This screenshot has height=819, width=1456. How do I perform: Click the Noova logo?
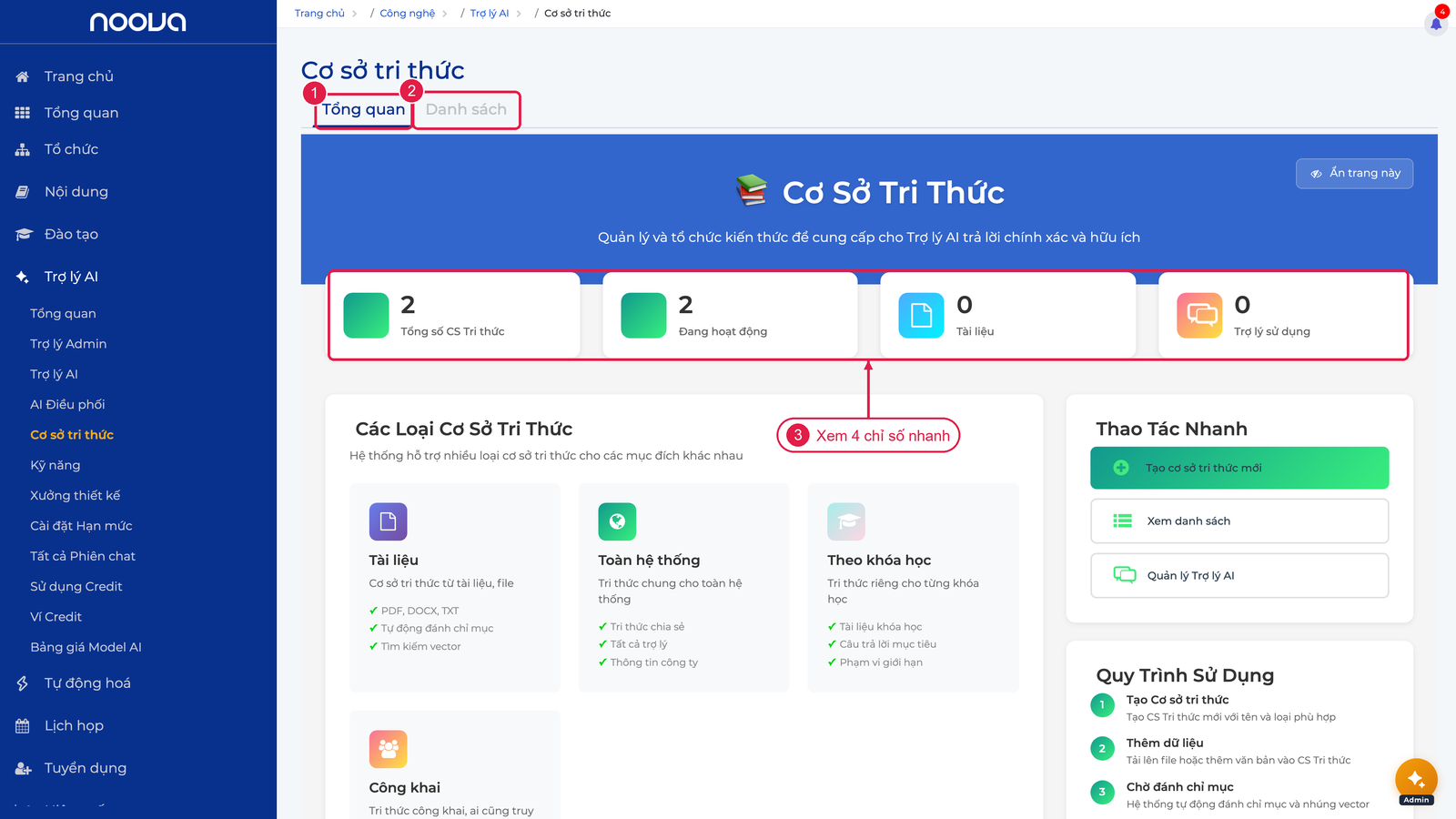(137, 22)
